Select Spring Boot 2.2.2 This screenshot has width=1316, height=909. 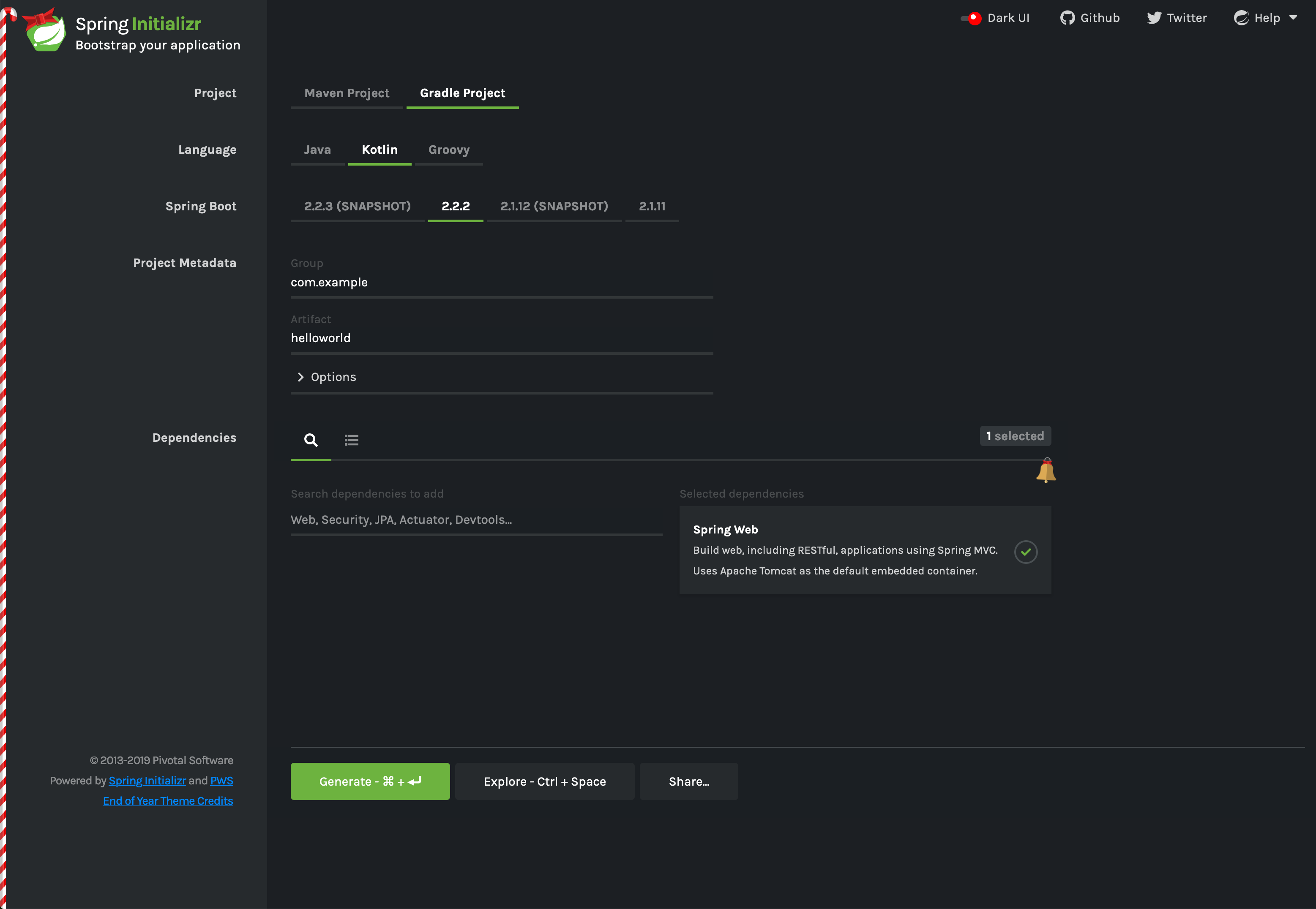tap(455, 206)
